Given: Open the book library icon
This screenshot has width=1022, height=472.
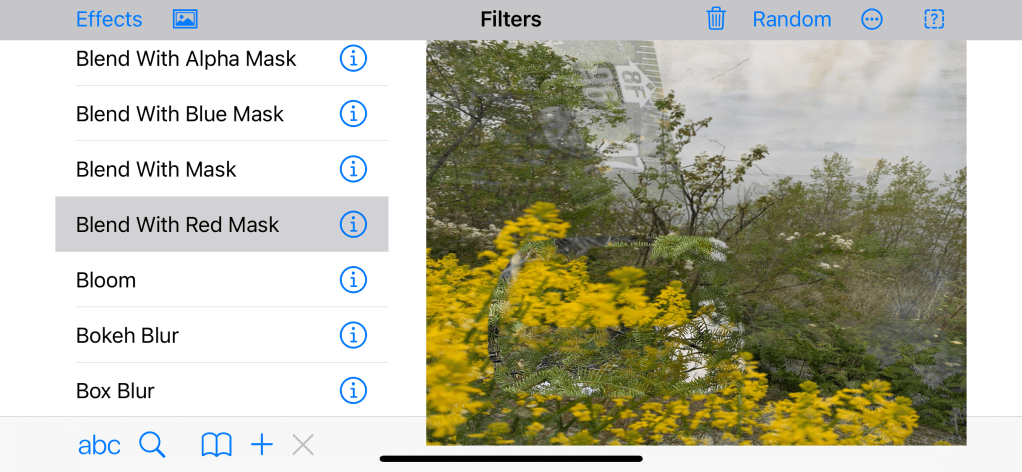Looking at the screenshot, I should click(216, 446).
